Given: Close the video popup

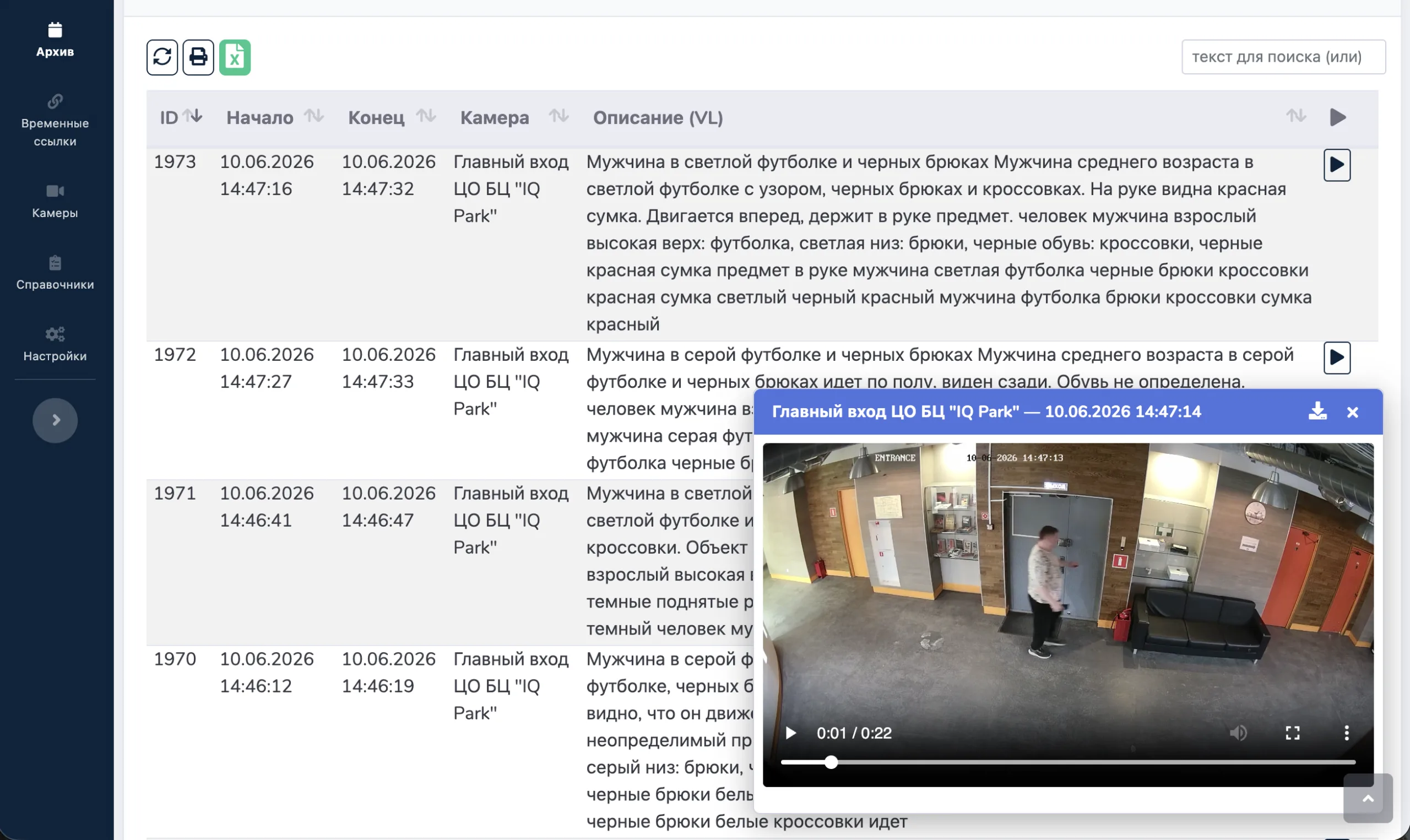Looking at the screenshot, I should [x=1352, y=412].
